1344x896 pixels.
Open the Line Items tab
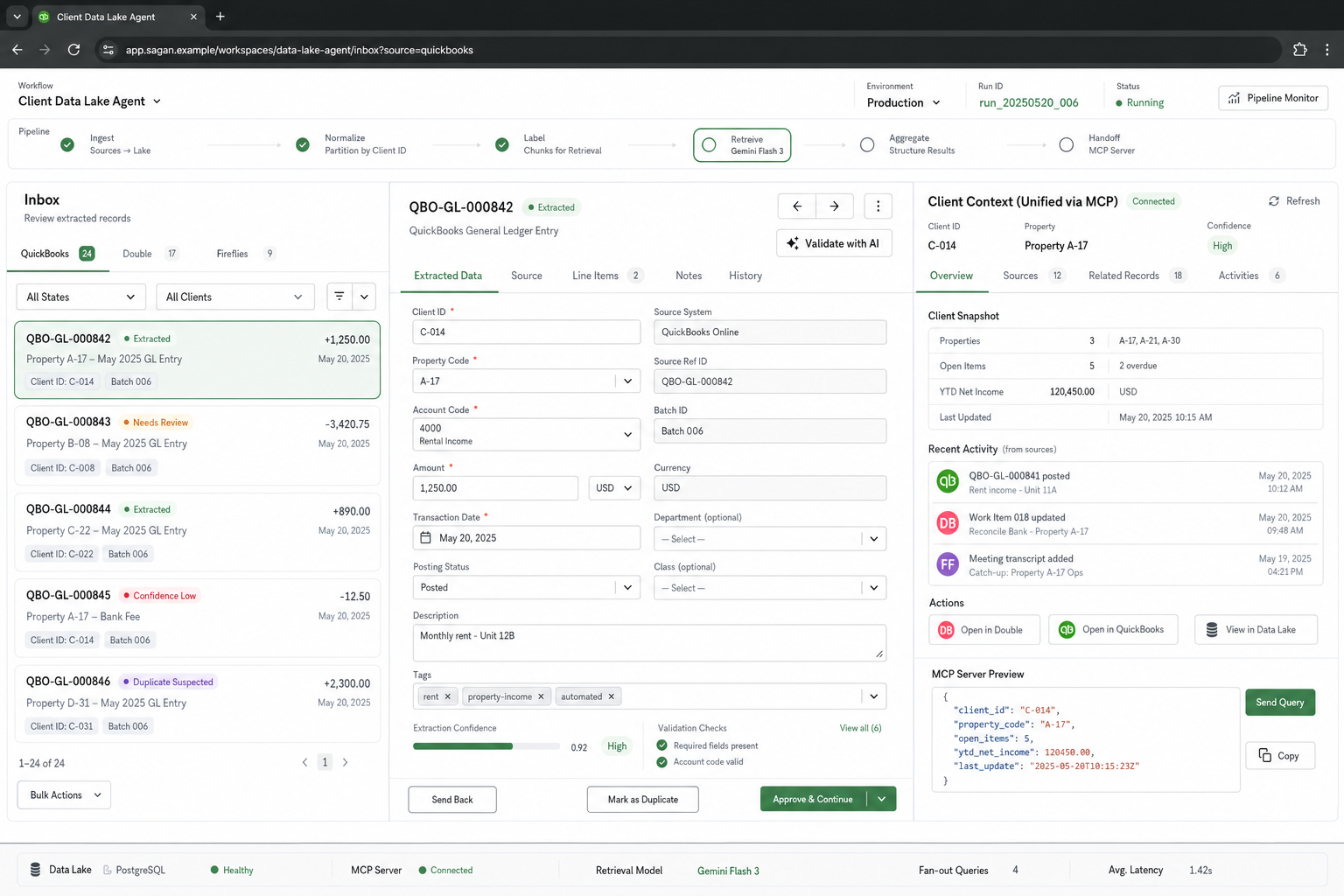pyautogui.click(x=607, y=276)
